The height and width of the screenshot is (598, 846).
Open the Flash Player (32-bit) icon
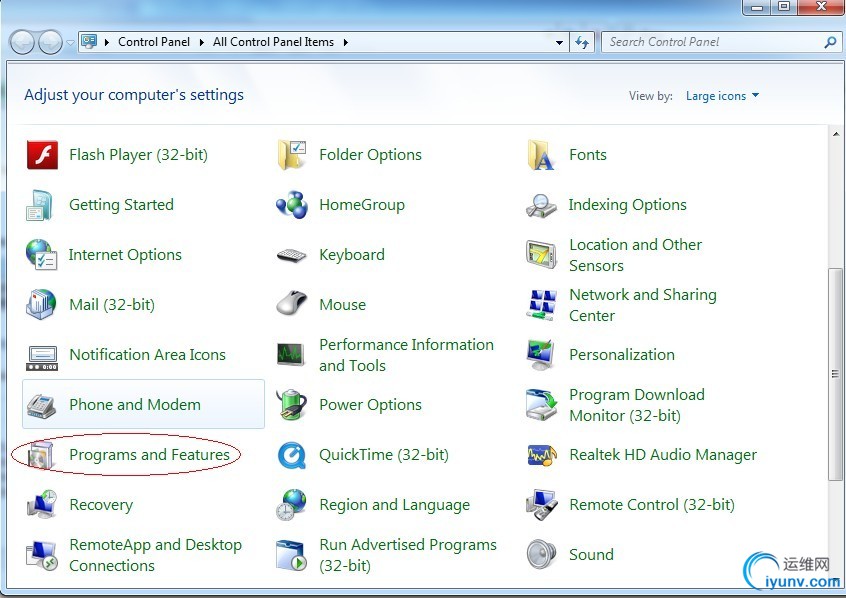[x=42, y=155]
